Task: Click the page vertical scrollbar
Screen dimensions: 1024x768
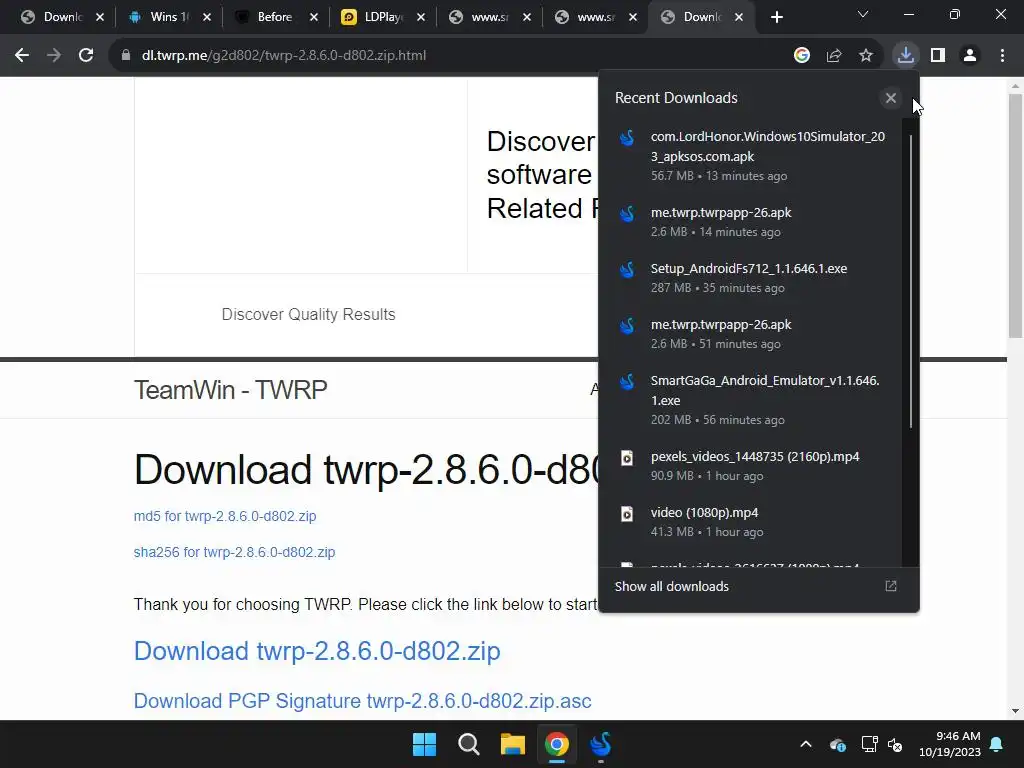Action: [1015, 216]
